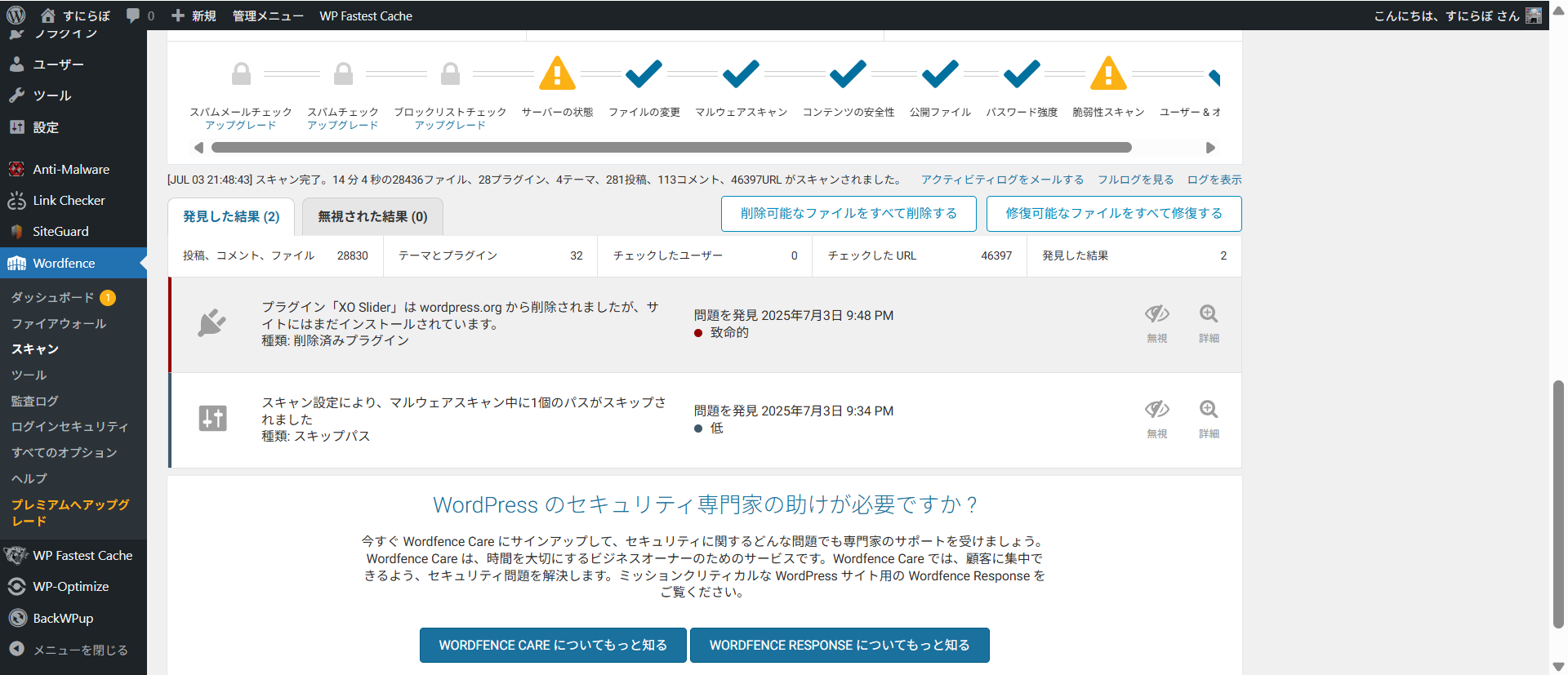Click warning triangle for サーバーの状態
This screenshot has height=675, width=1568.
pos(557,73)
